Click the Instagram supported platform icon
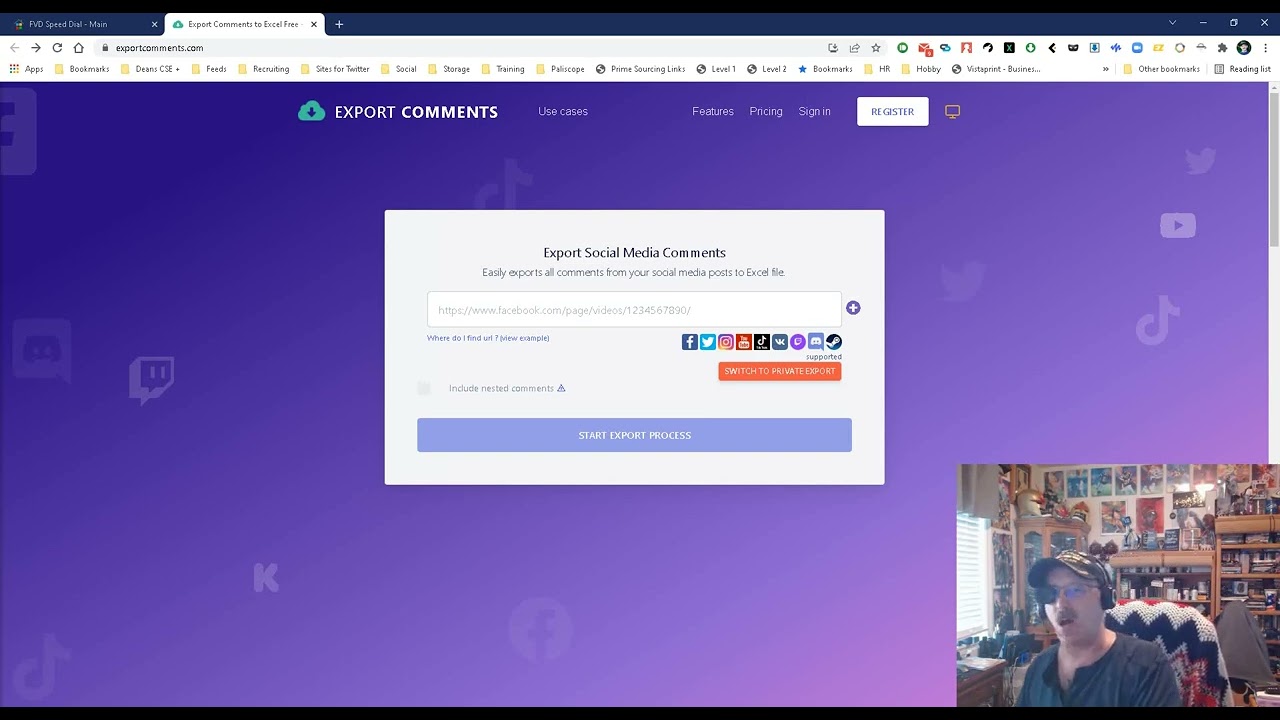The image size is (1280, 720). tap(726, 342)
